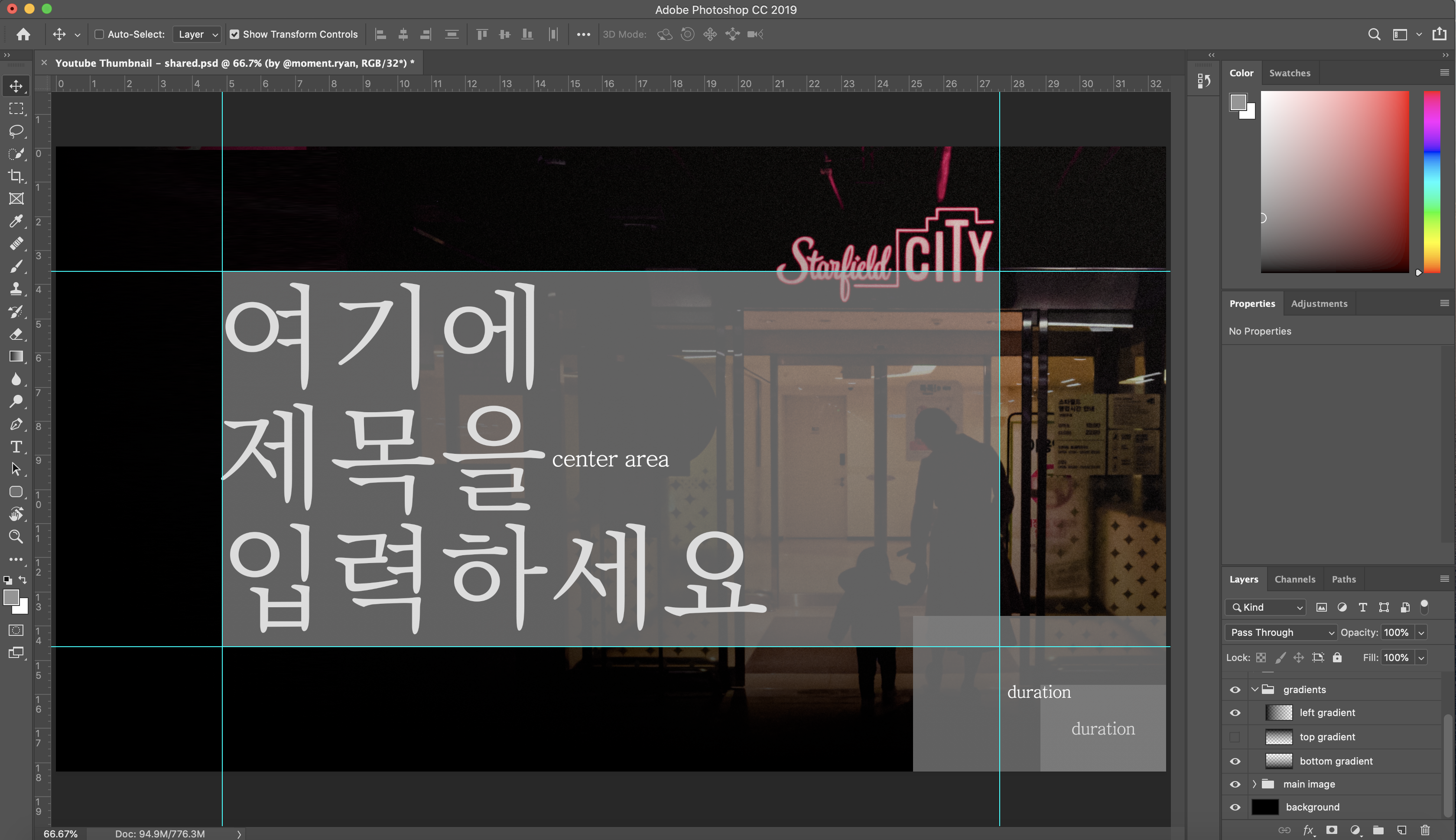
Task: Click the vertical hue spectrum slider
Action: [1432, 181]
